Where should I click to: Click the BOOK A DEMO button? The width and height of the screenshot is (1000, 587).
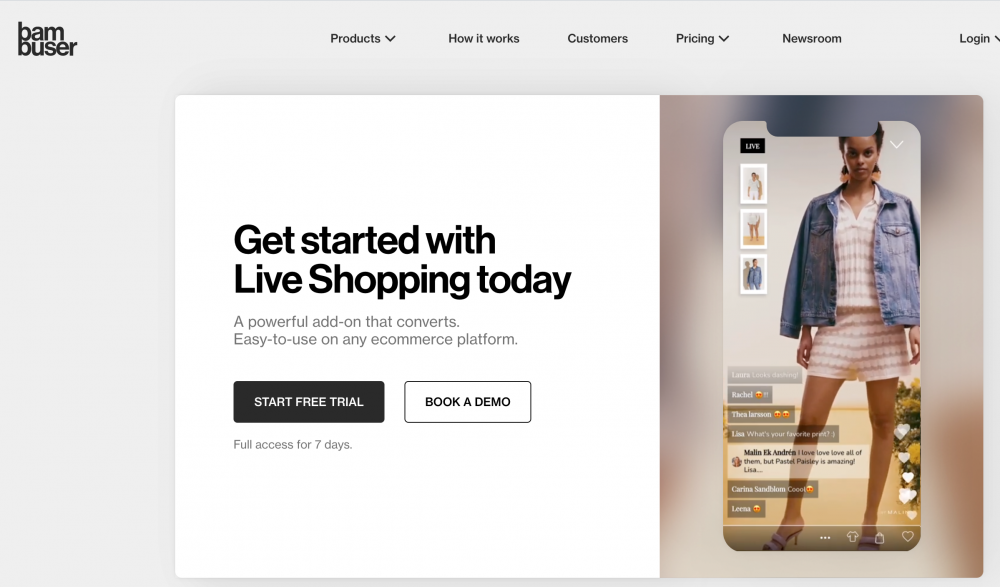pyautogui.click(x=467, y=402)
